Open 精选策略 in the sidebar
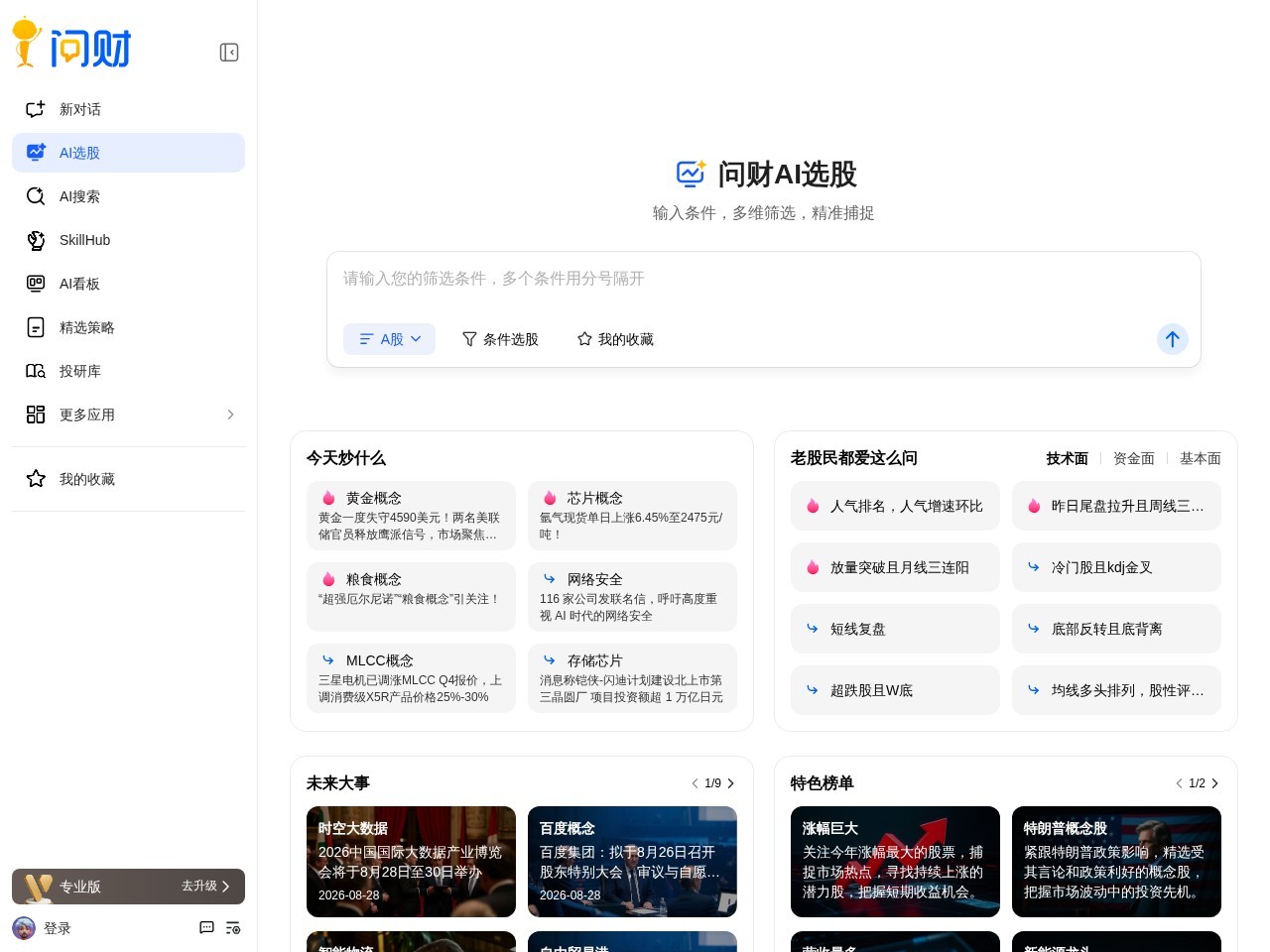 pyautogui.click(x=128, y=327)
